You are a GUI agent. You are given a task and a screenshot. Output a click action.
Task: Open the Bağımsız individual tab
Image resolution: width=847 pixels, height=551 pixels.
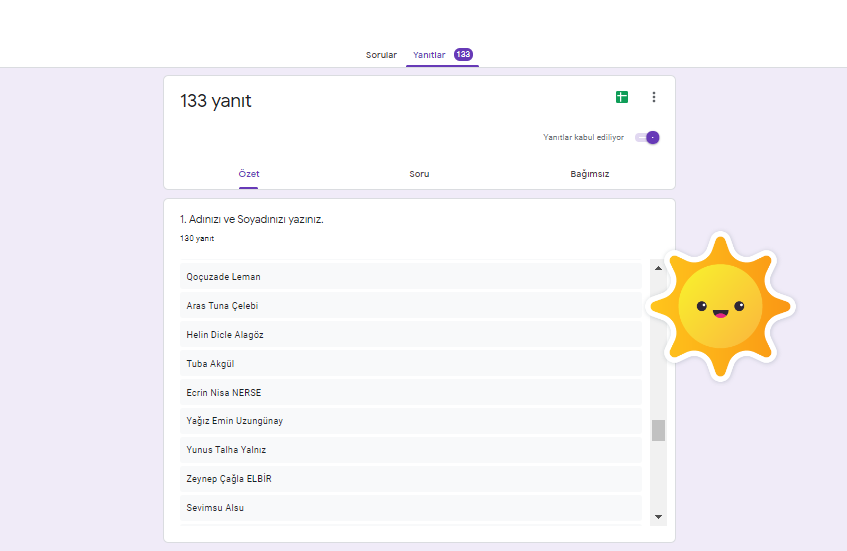click(590, 174)
